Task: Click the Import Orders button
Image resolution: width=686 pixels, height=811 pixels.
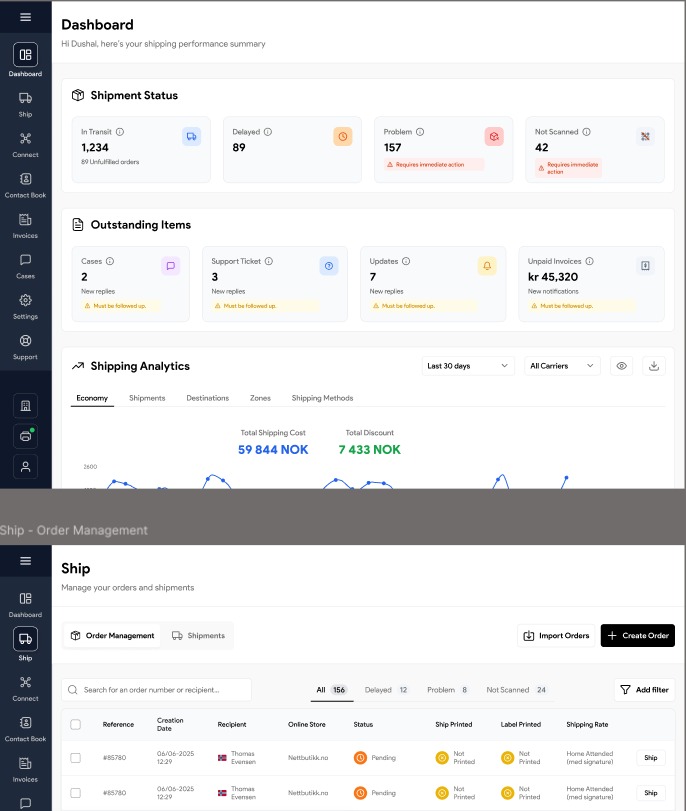Action: (x=555, y=635)
